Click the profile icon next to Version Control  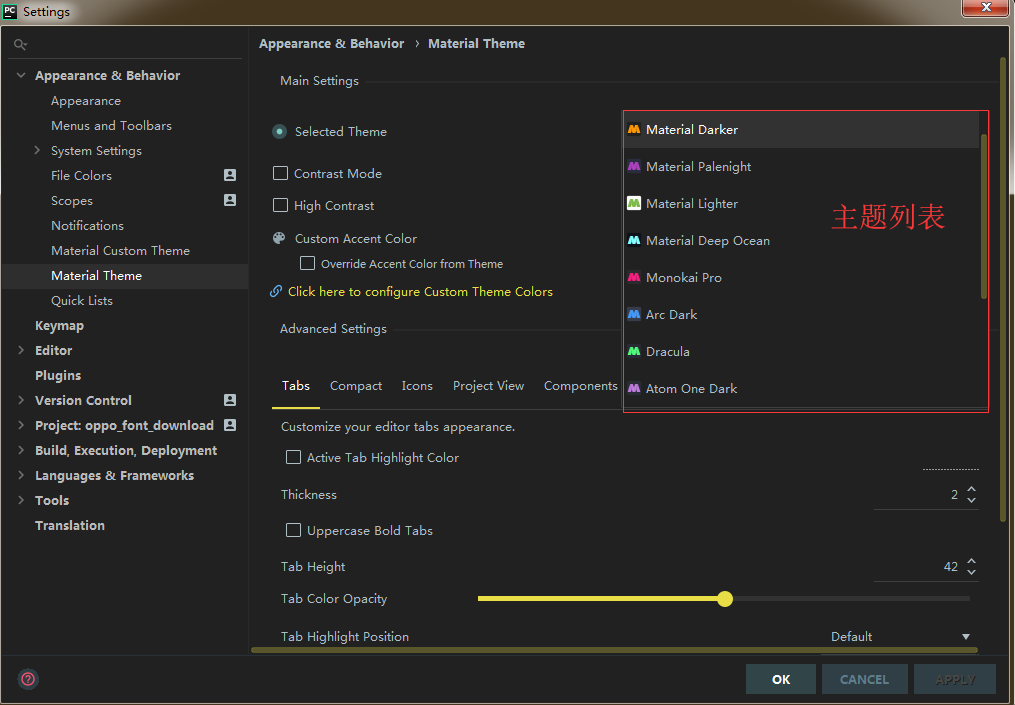click(230, 400)
